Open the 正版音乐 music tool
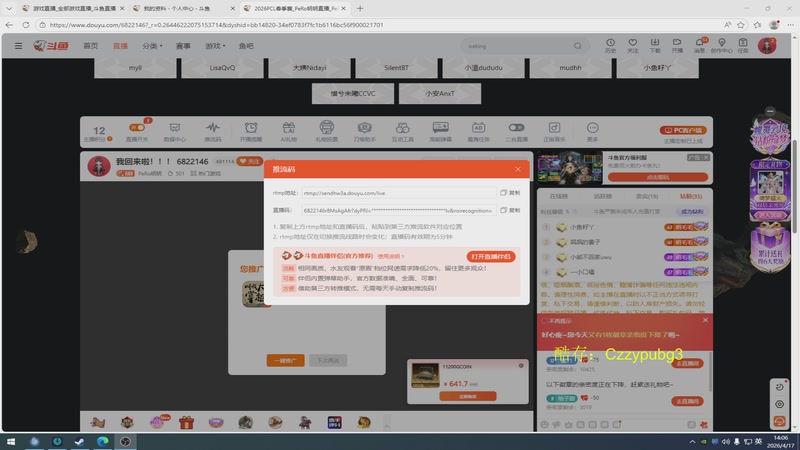This screenshot has height=450, width=800. [554, 132]
